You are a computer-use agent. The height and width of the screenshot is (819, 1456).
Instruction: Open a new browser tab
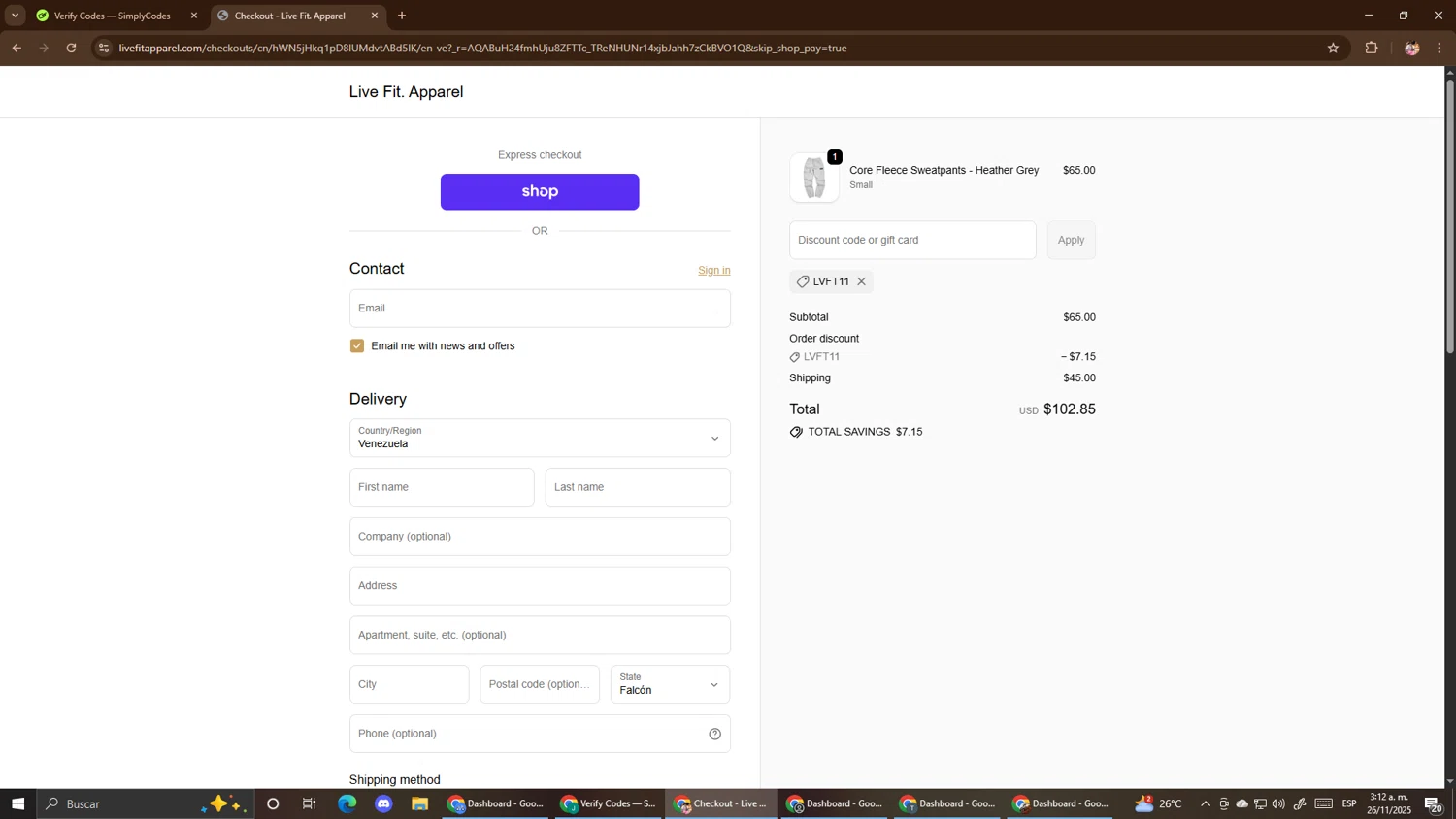[x=402, y=16]
